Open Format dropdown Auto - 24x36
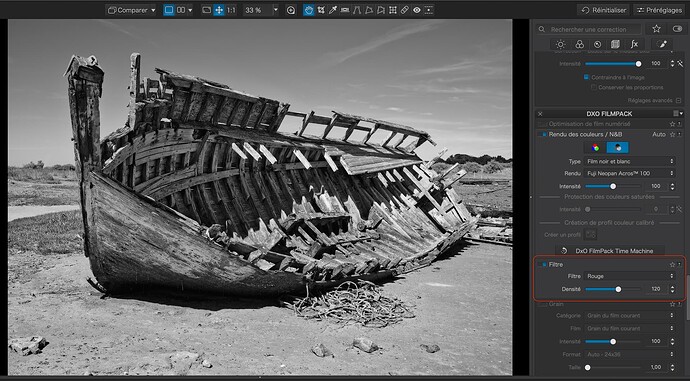690x381 pixels. coord(629,354)
